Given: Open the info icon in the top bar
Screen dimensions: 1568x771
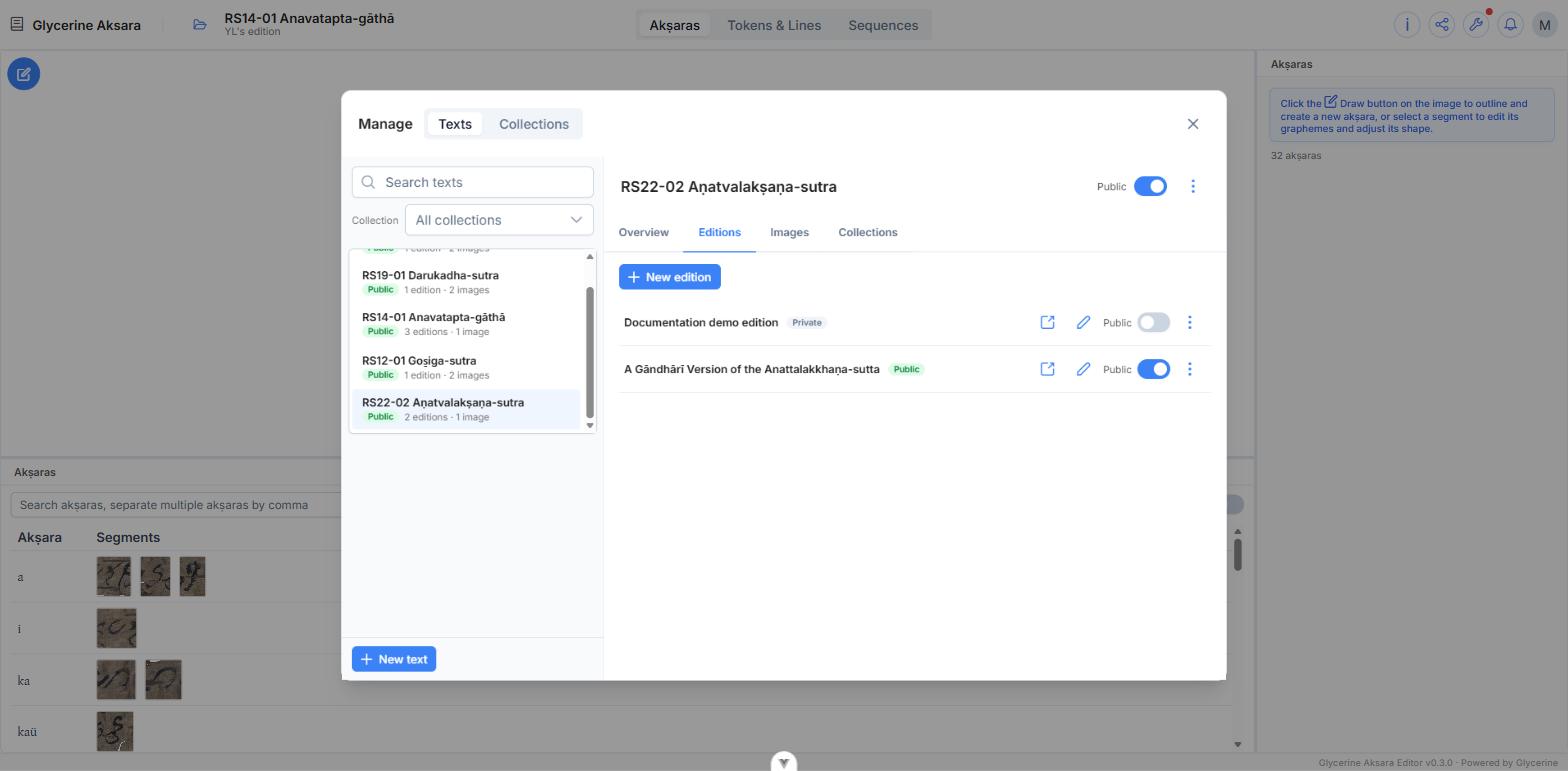Looking at the screenshot, I should [1407, 25].
